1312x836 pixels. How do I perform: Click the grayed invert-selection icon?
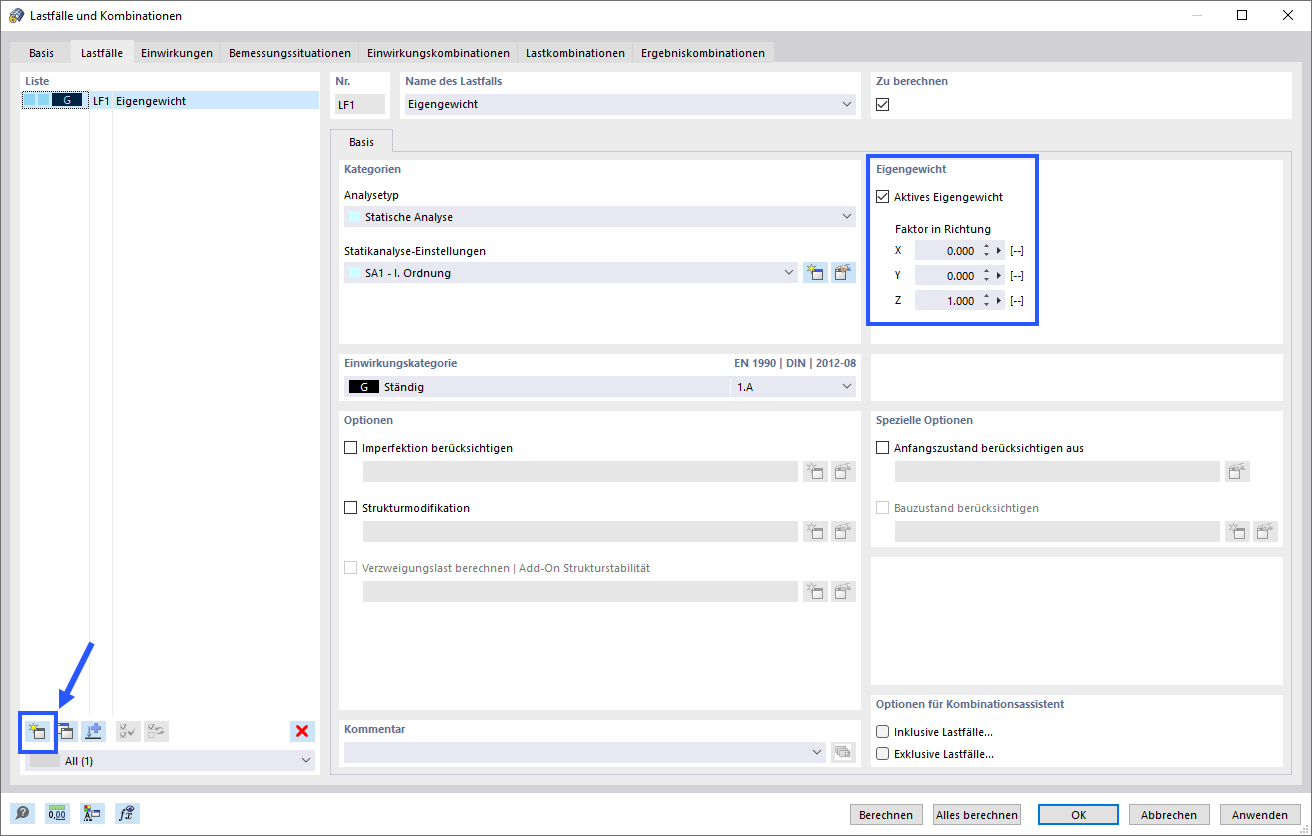(156, 731)
